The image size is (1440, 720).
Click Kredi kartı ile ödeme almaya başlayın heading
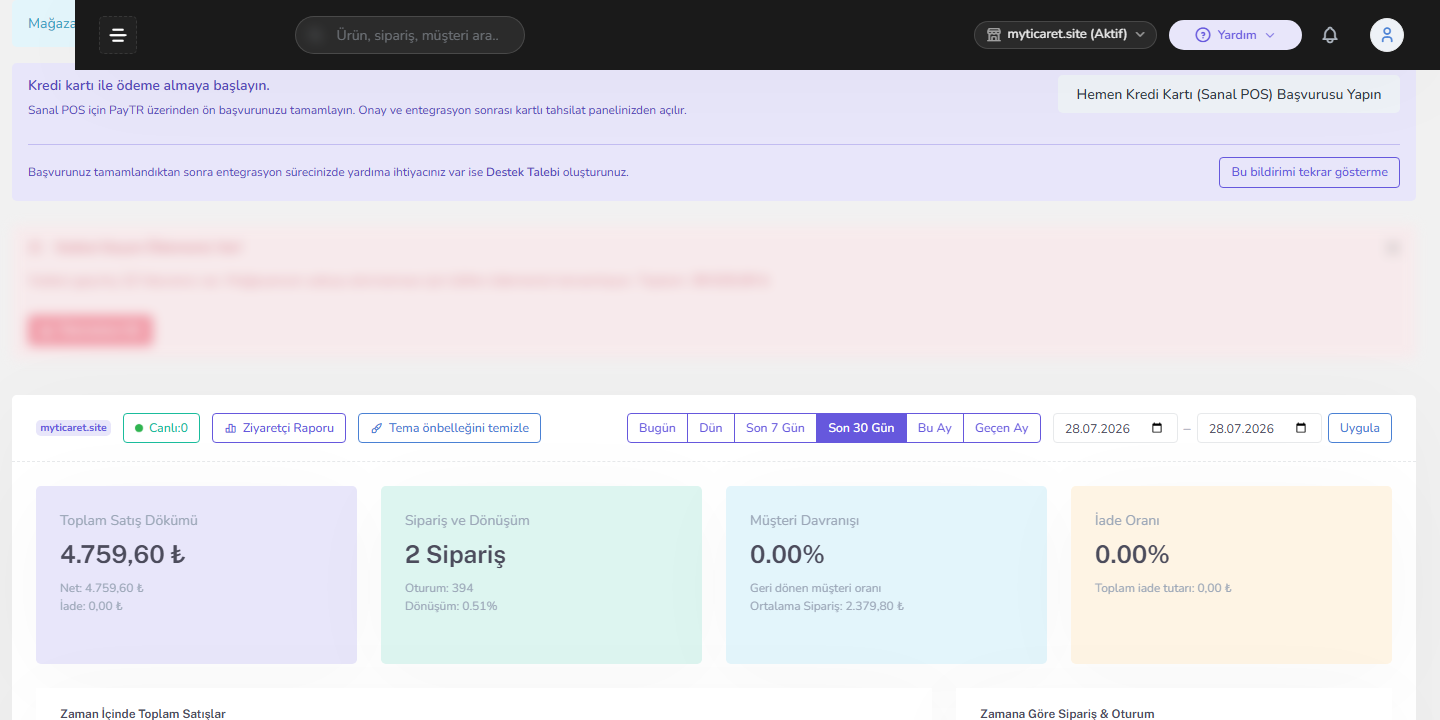point(149,85)
